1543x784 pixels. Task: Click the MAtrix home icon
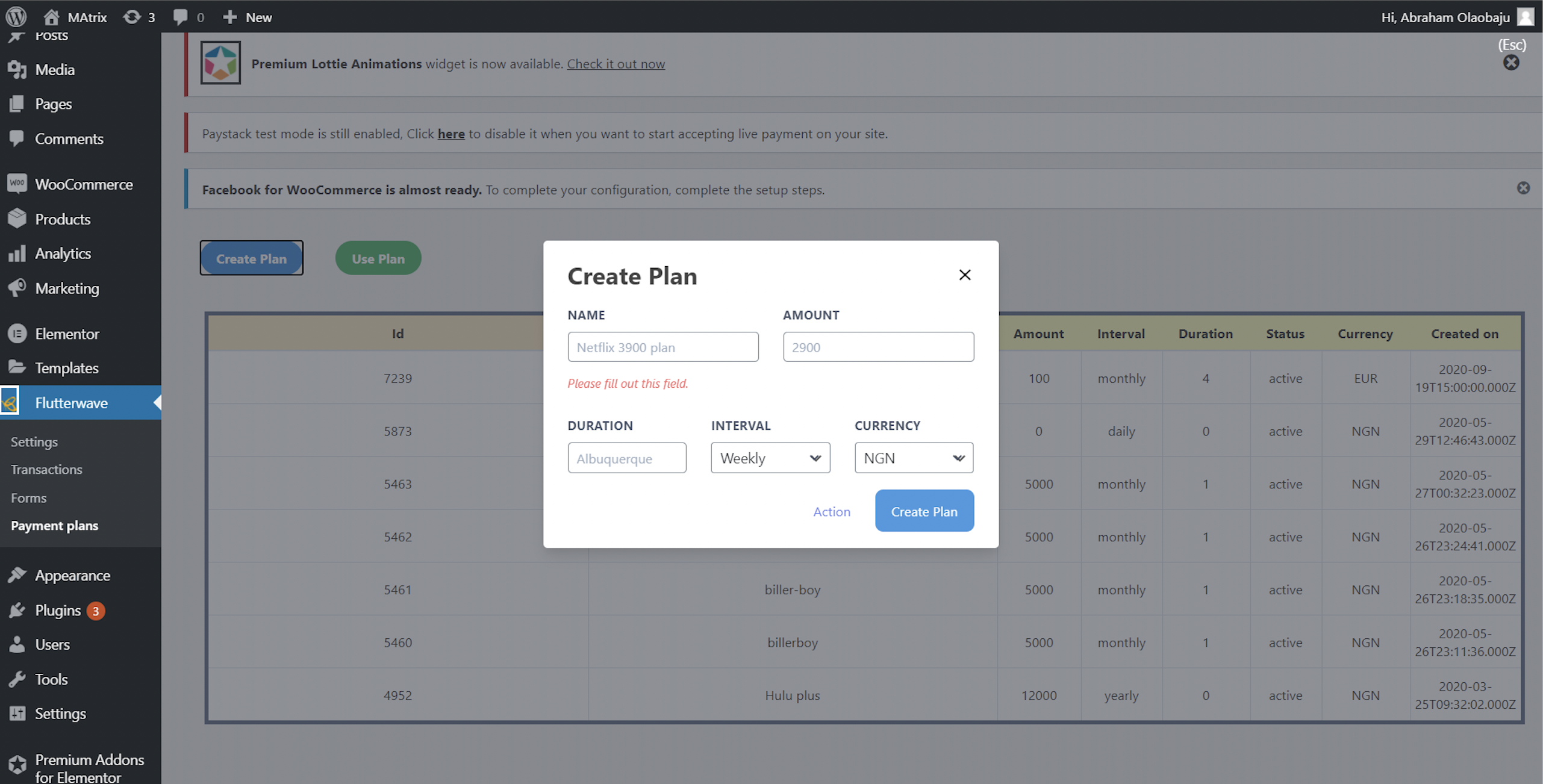(x=52, y=17)
